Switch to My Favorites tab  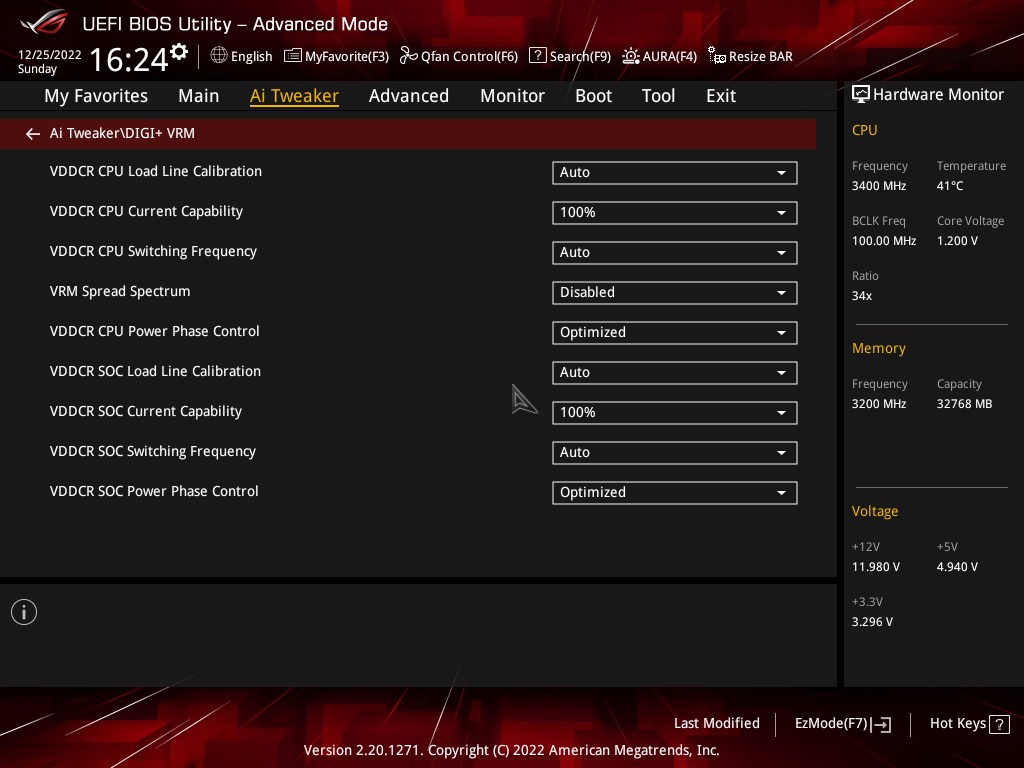[x=96, y=96]
